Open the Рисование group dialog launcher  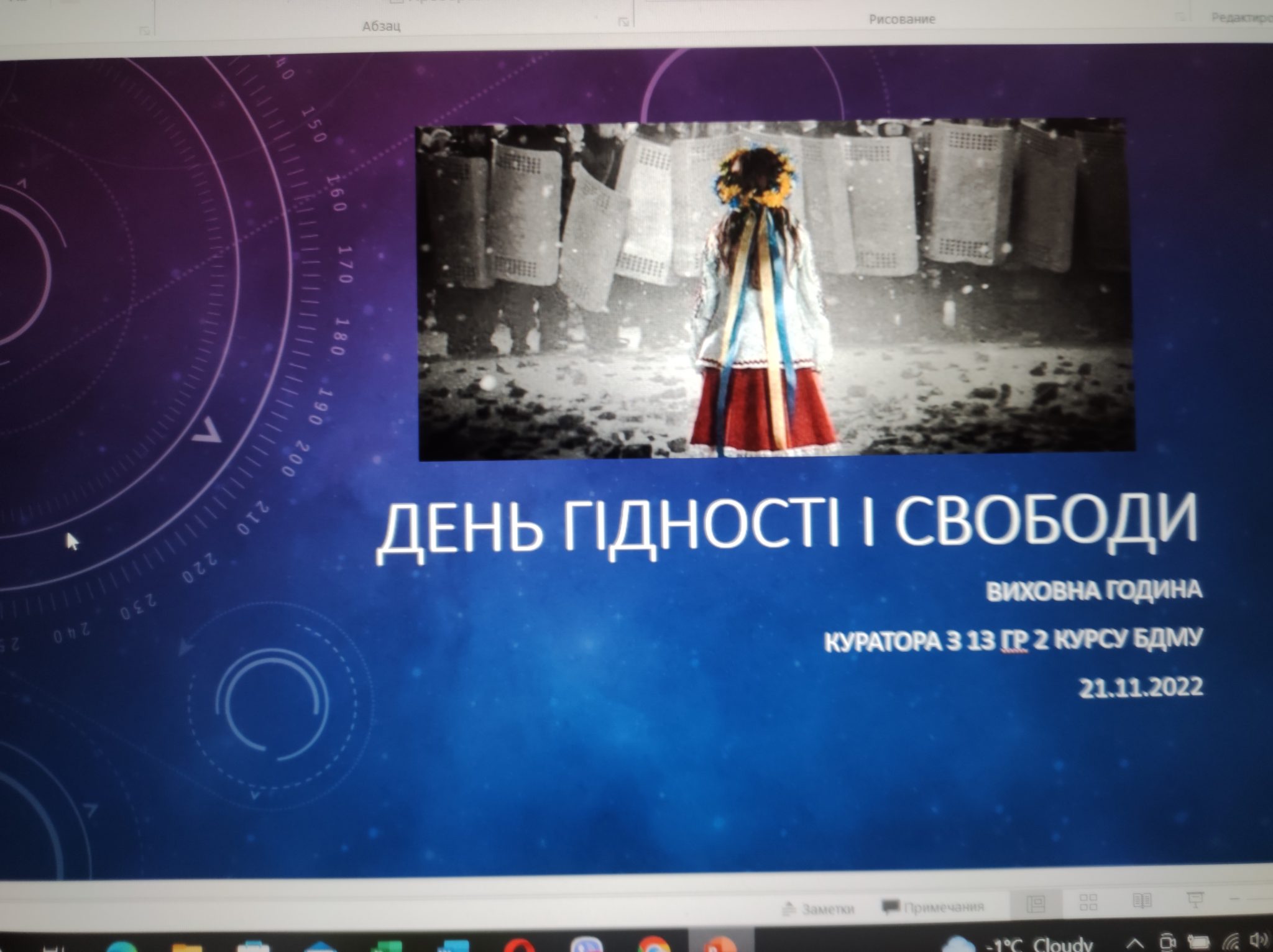(x=1179, y=17)
